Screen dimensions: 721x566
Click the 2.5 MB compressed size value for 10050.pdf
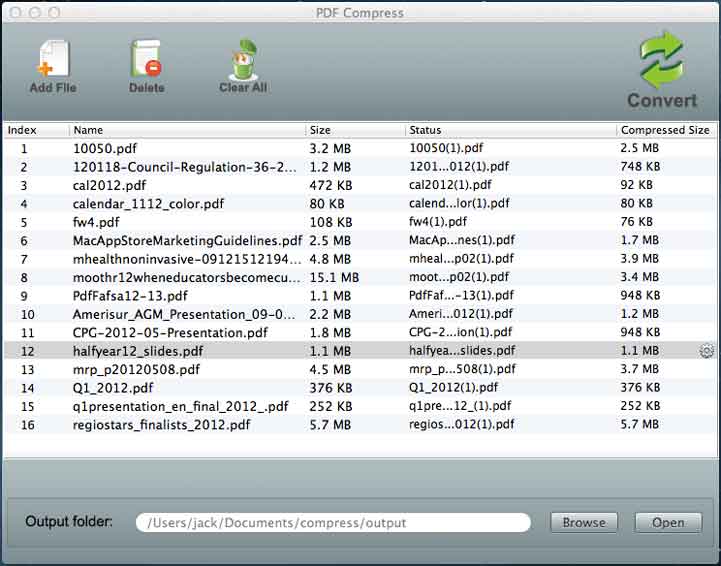pyautogui.click(x=640, y=148)
